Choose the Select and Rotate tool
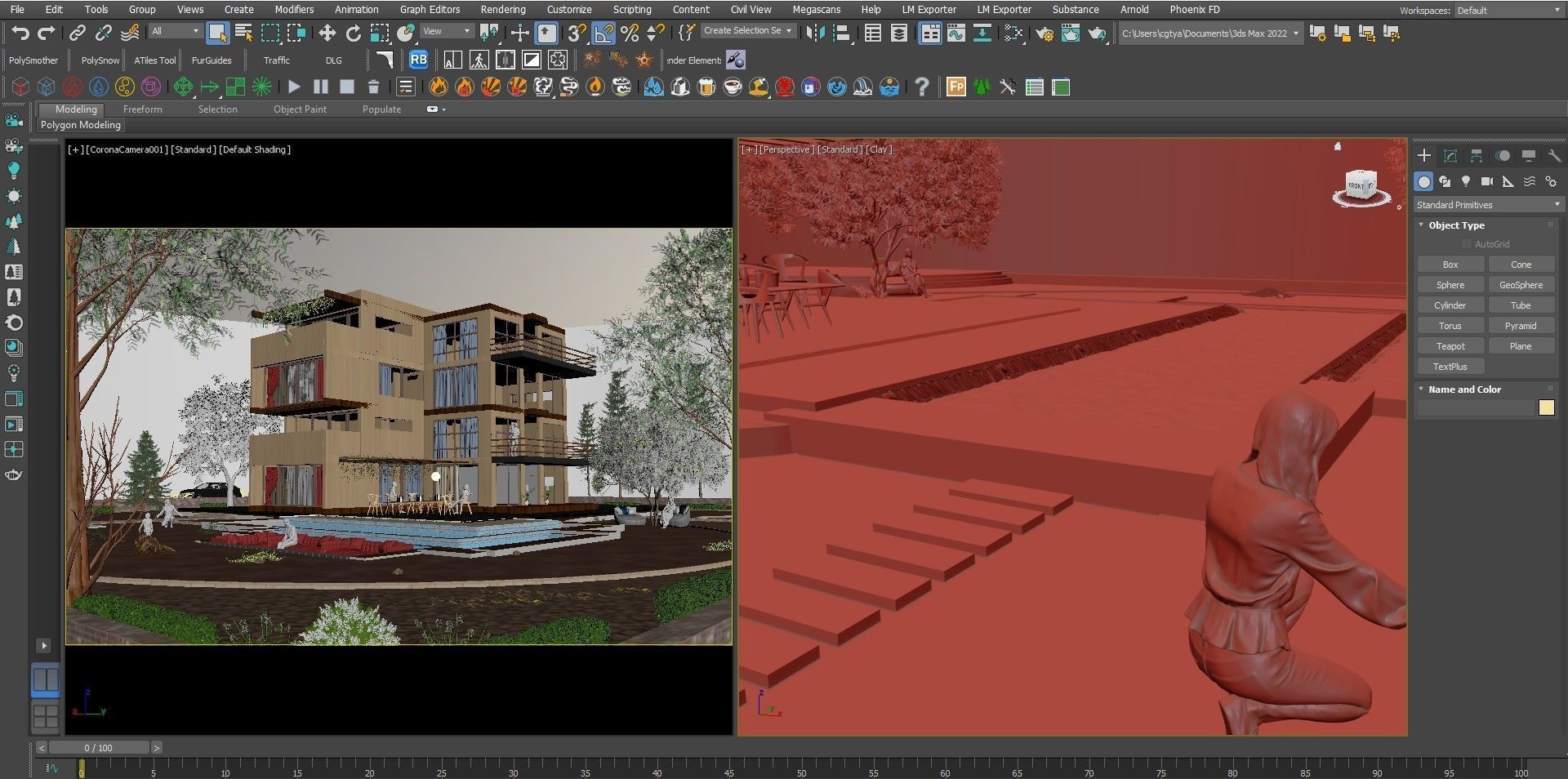Image resolution: width=1568 pixels, height=779 pixels. point(353,33)
